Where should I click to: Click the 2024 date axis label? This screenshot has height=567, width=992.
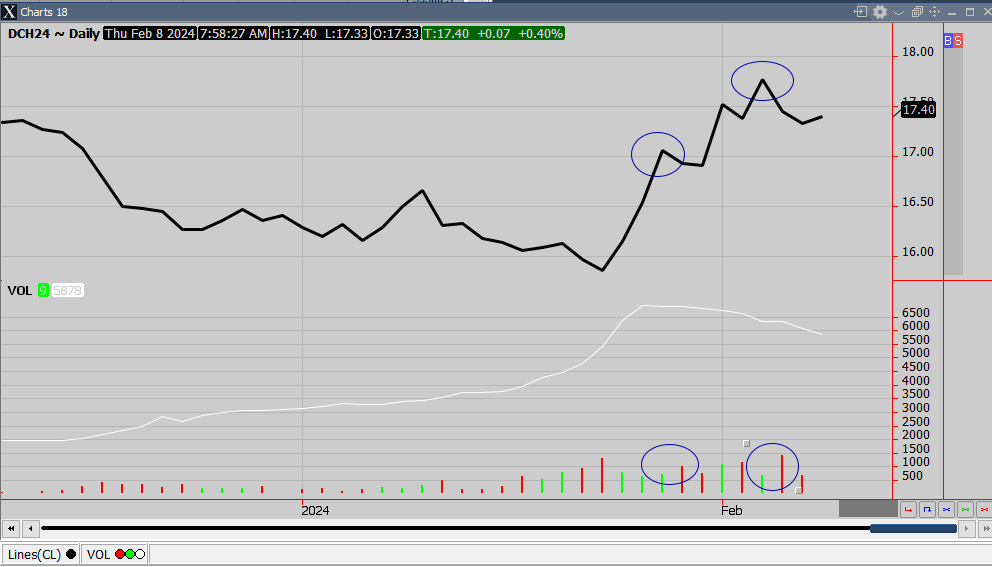tap(315, 511)
